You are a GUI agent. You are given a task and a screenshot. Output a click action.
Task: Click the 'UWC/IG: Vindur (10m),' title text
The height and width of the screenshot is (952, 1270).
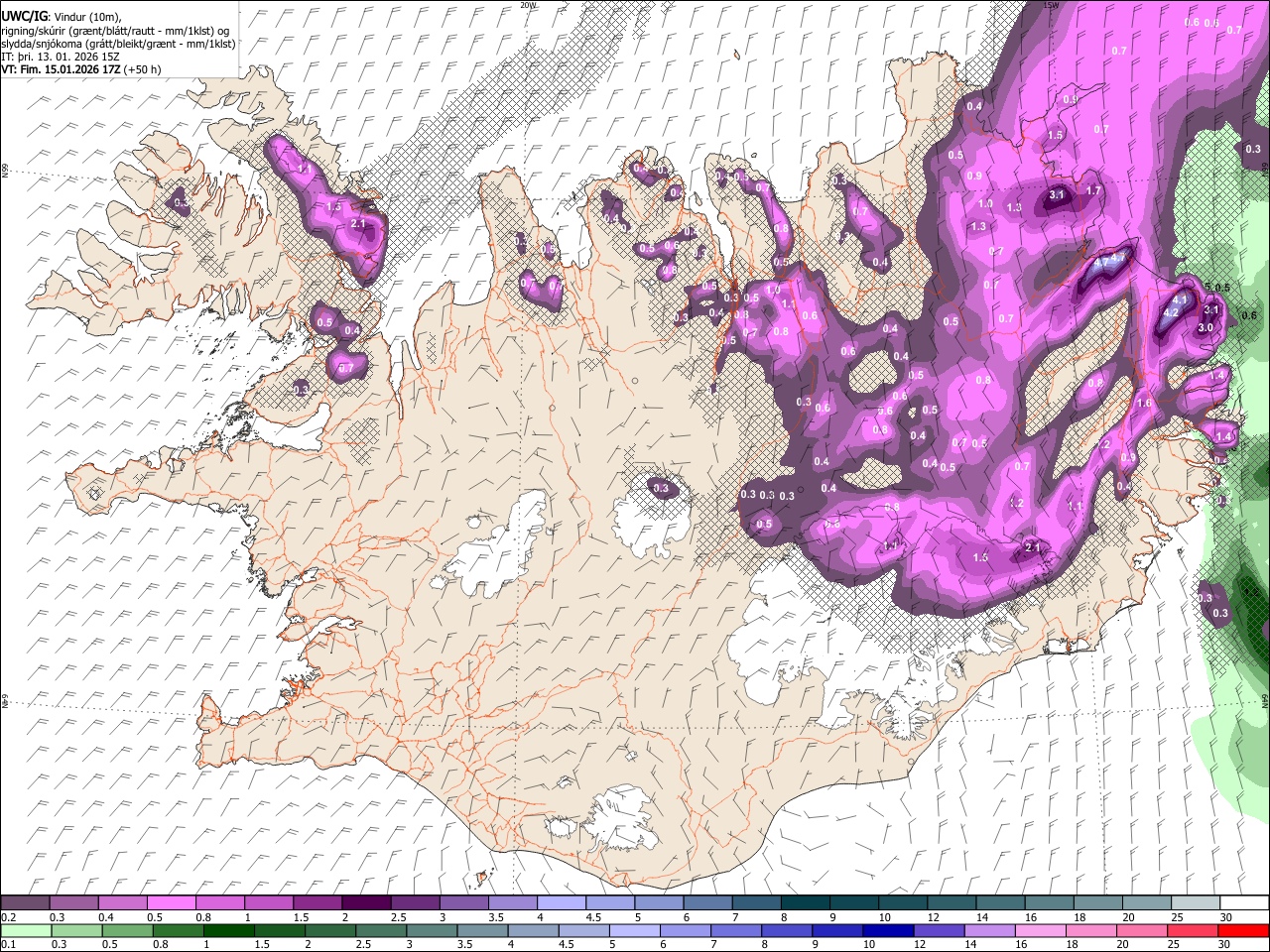(x=60, y=16)
